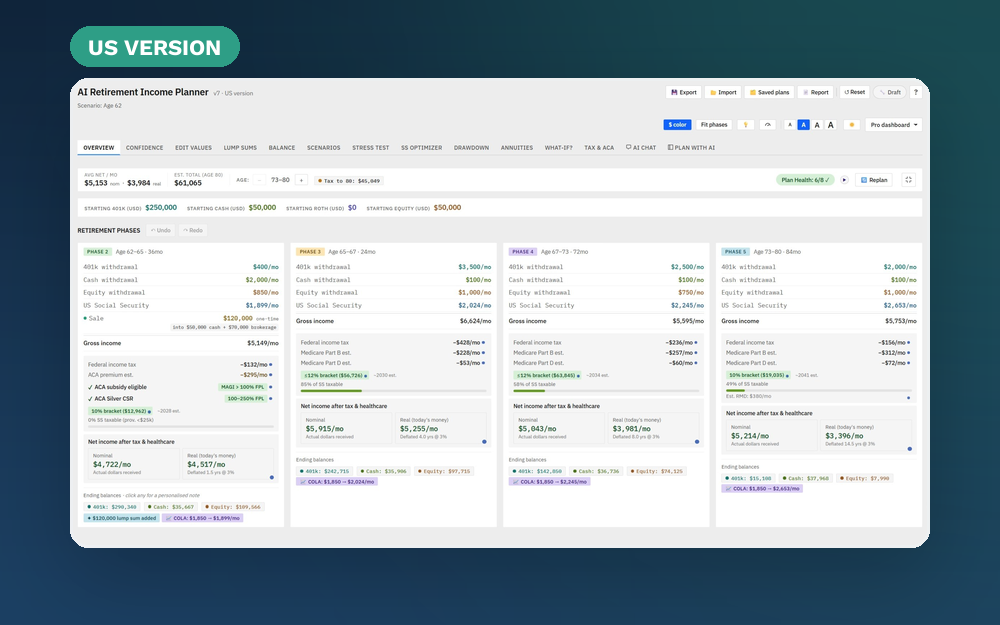Open the Drawdown tab

(471, 148)
